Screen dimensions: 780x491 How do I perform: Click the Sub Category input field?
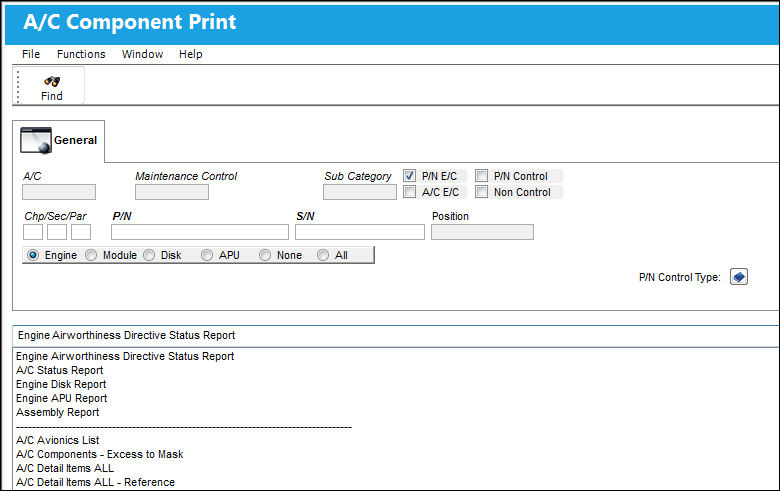(360, 192)
